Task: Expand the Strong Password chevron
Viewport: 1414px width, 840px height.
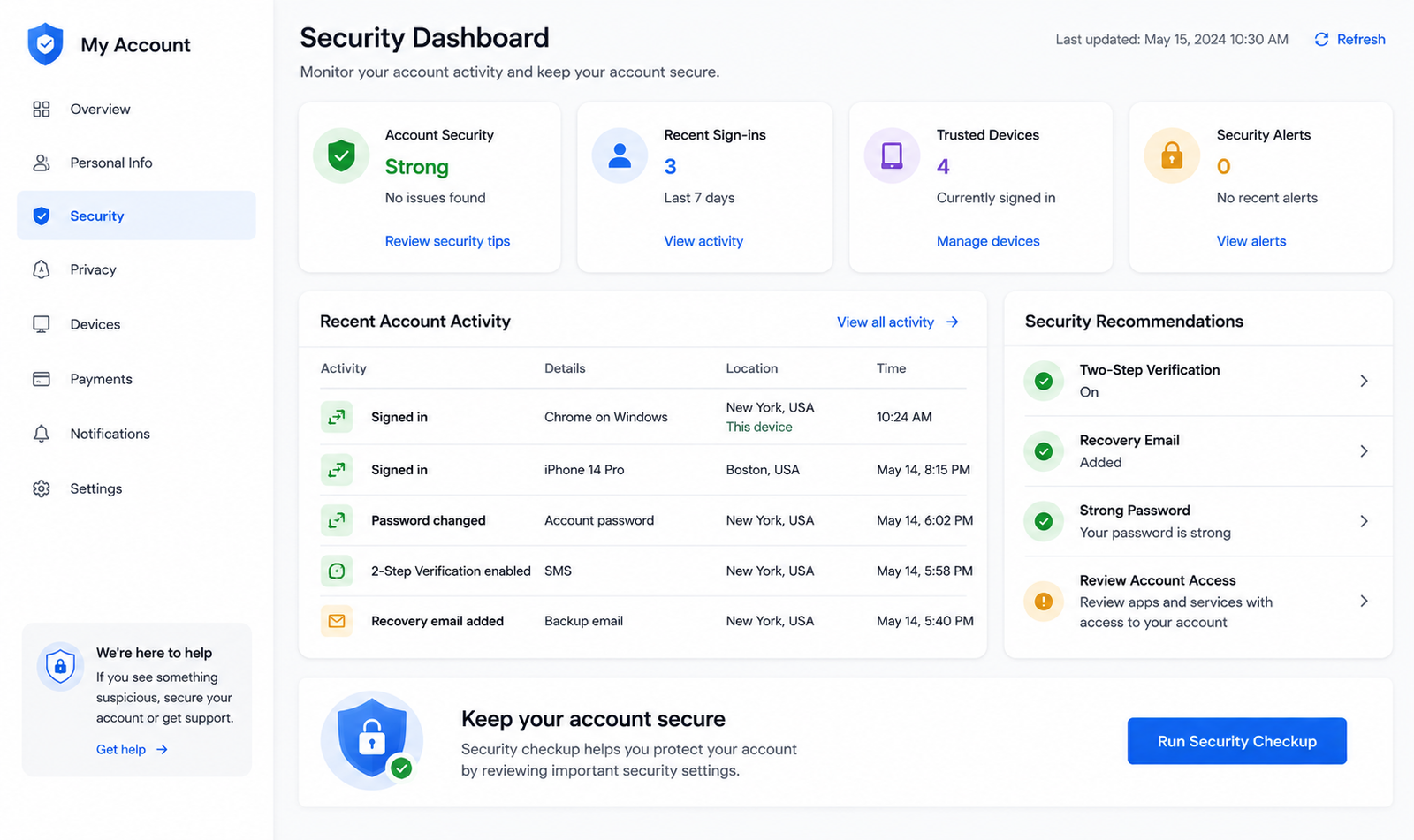Action: 1364,521
